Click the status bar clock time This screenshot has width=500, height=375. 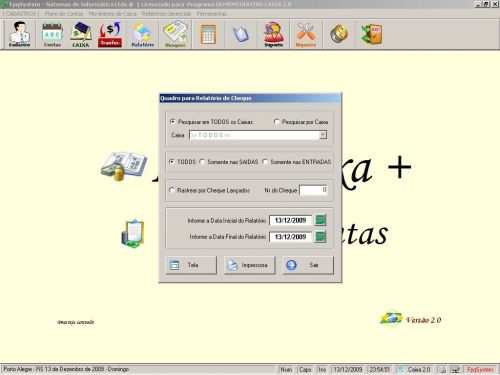coord(379,369)
